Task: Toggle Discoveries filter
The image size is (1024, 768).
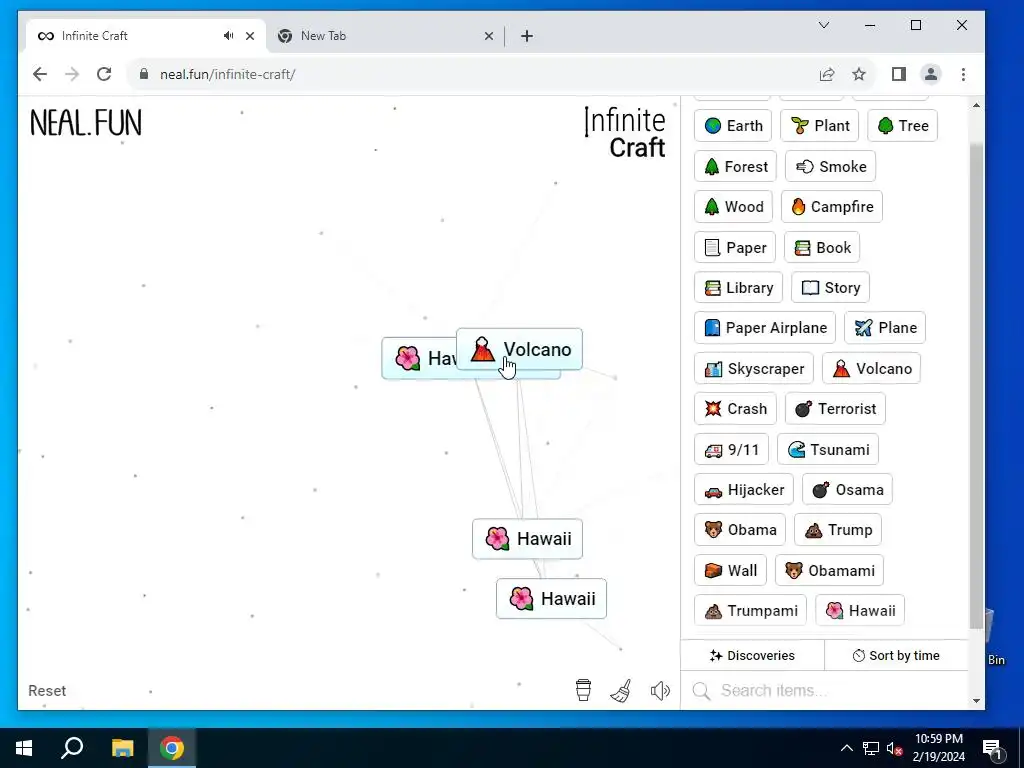Action: click(752, 655)
